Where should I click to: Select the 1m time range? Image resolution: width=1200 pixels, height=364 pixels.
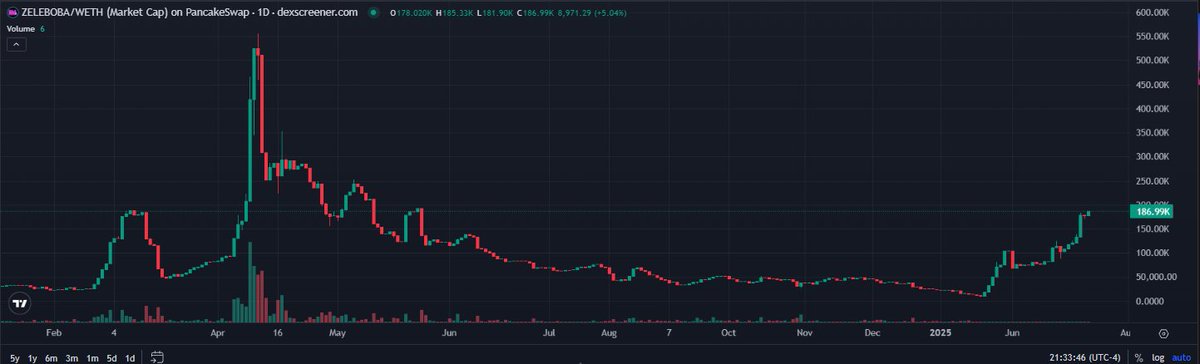tap(93, 357)
